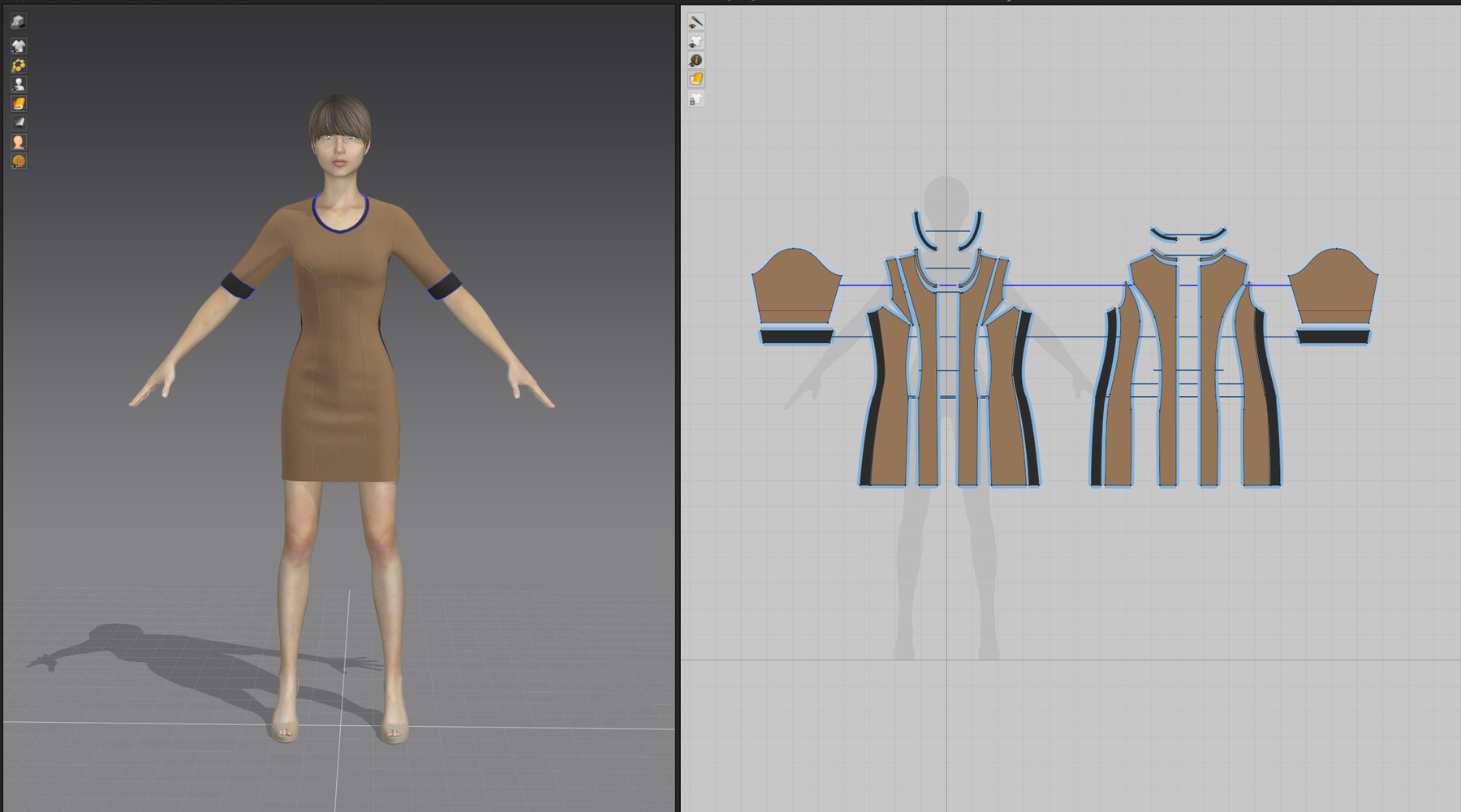This screenshot has width=1461, height=812.
Task: Toggle garment display in the 3D window
Action: point(18,46)
